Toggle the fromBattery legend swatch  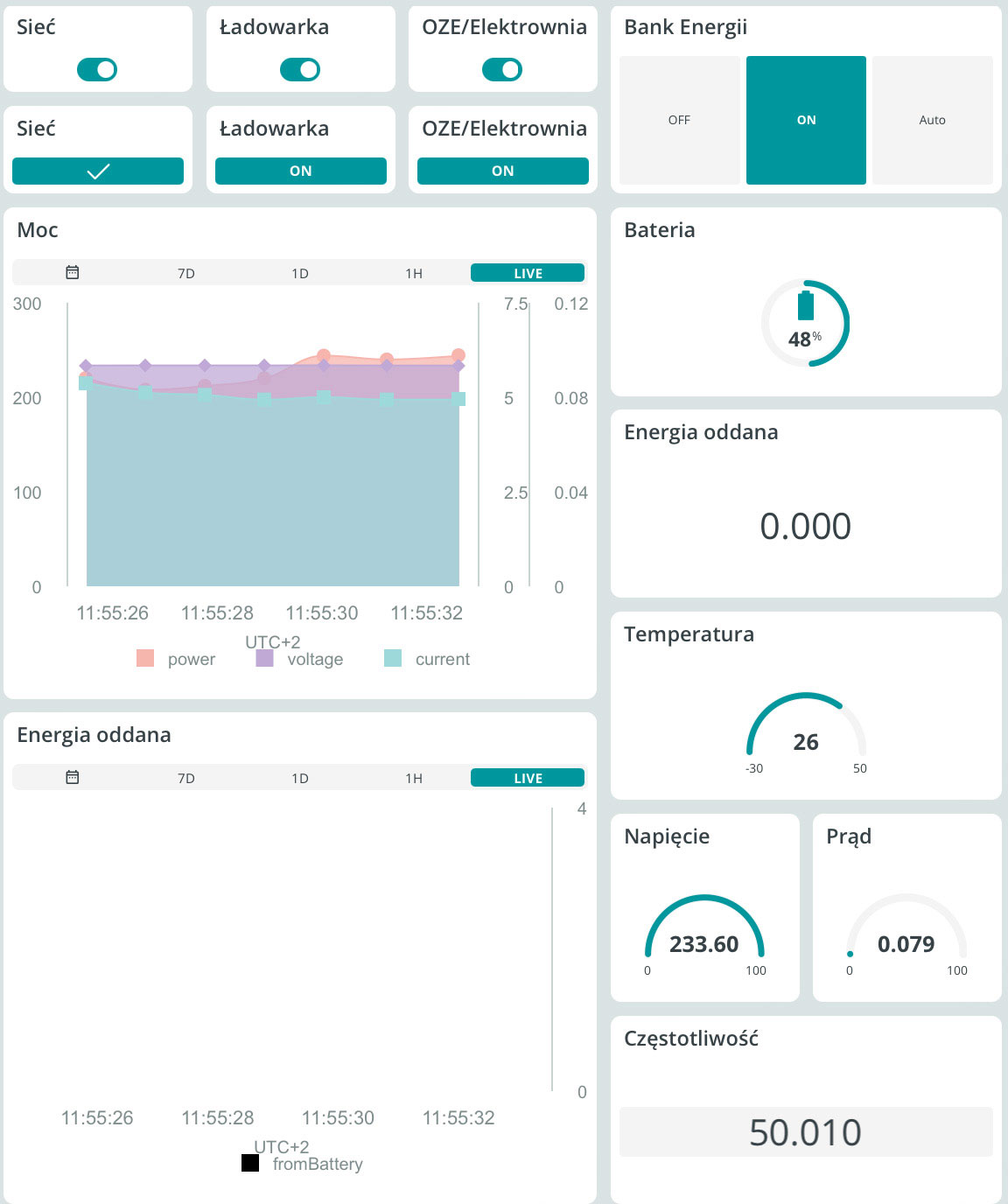[x=250, y=1163]
